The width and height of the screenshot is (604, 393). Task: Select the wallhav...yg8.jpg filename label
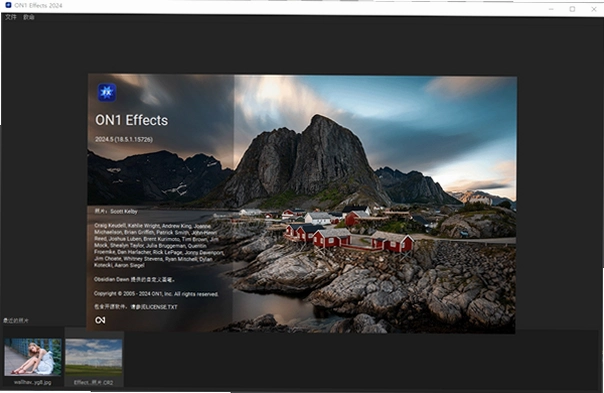click(x=33, y=382)
